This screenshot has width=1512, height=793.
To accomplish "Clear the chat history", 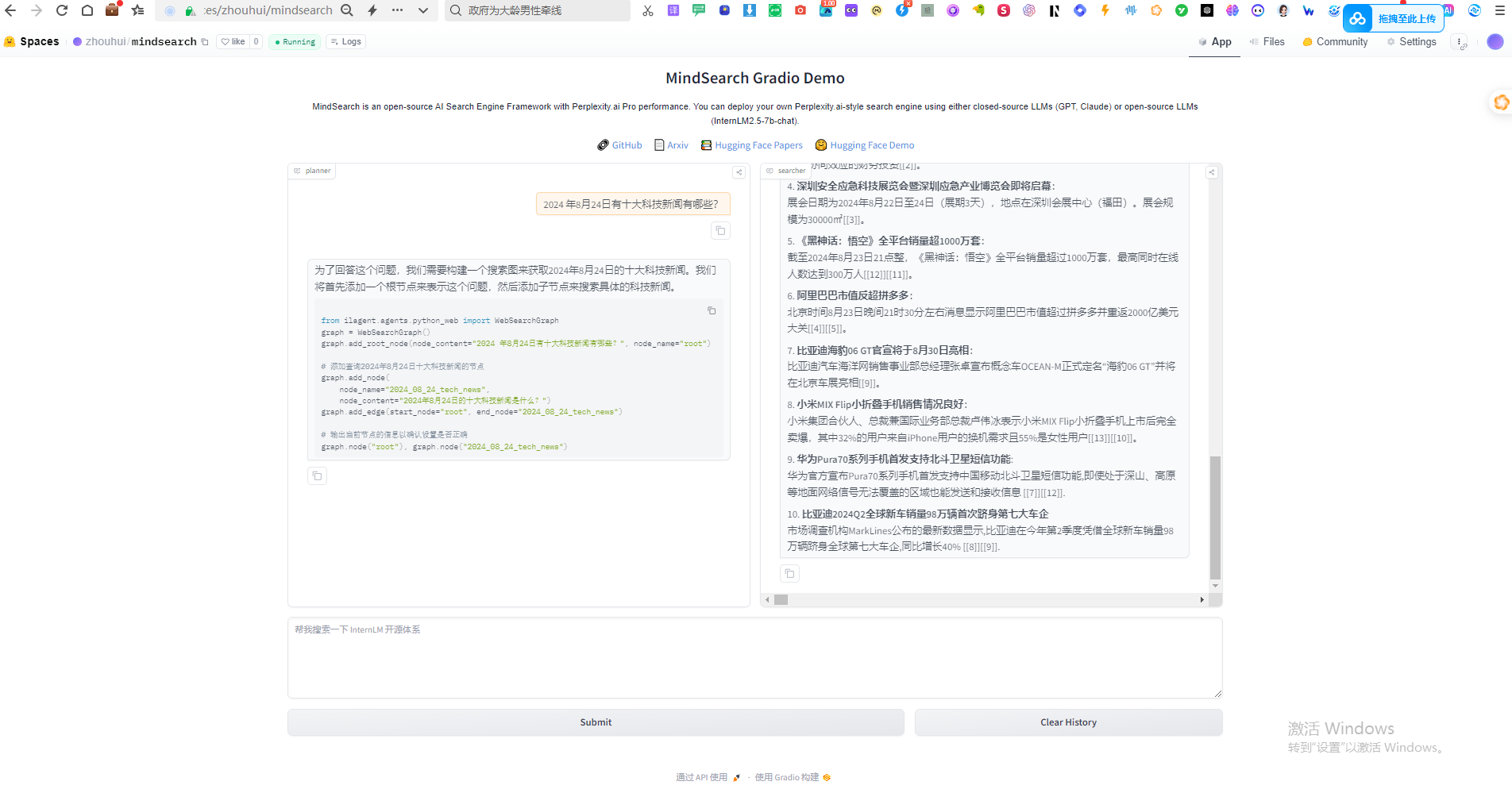I will pos(1068,722).
